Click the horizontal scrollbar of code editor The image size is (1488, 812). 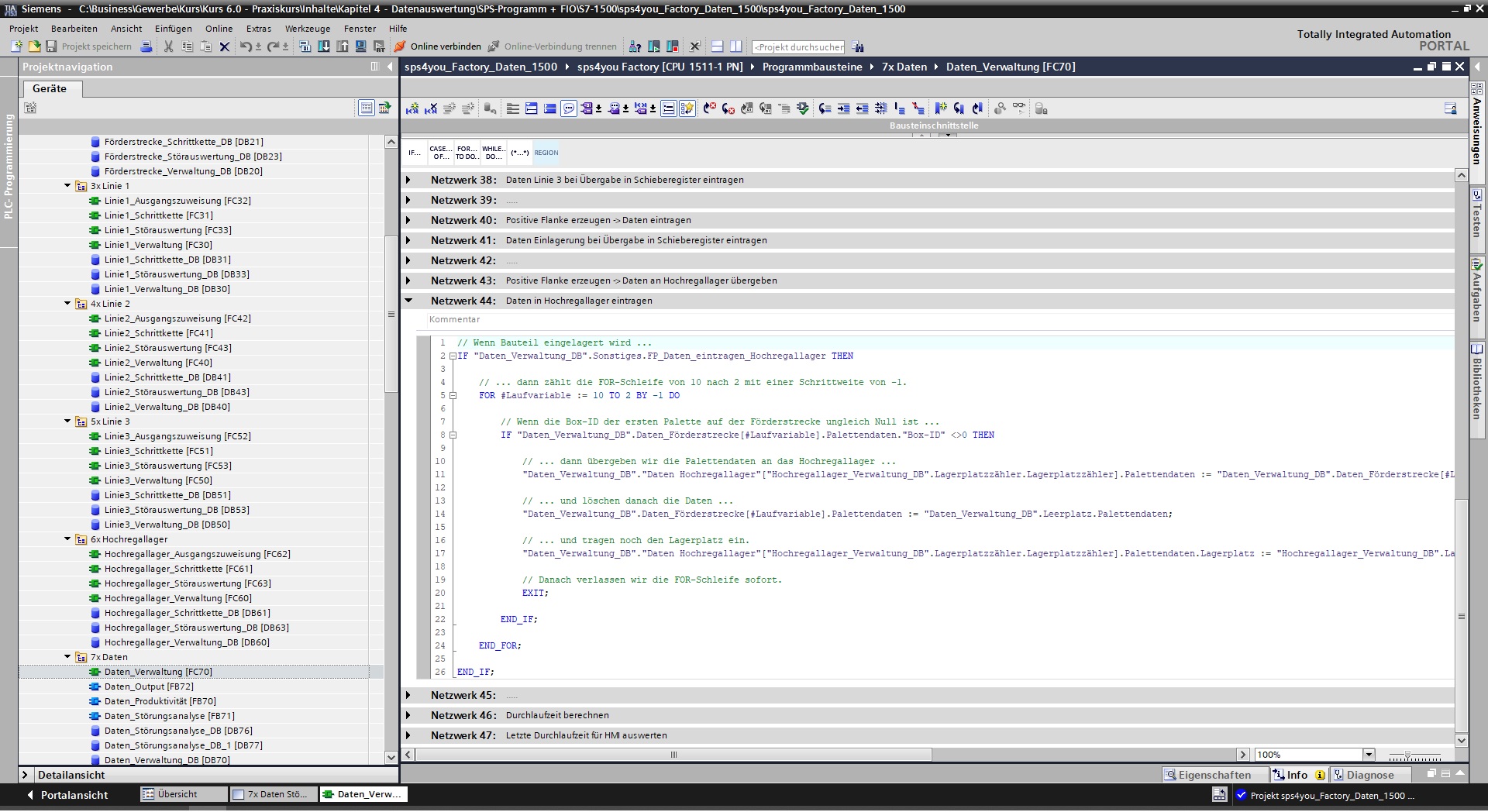(673, 755)
